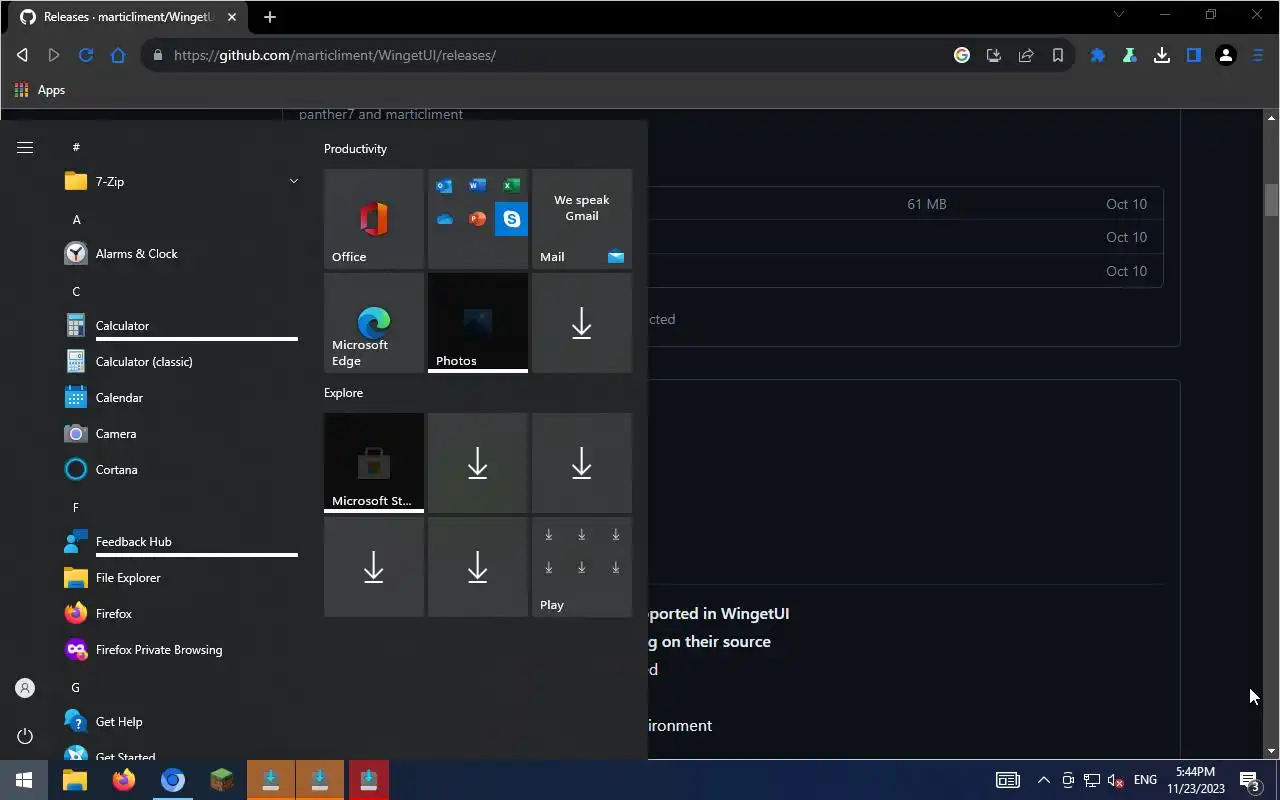The width and height of the screenshot is (1280, 800).
Task: Click the download tile beside Photos
Action: click(x=582, y=323)
